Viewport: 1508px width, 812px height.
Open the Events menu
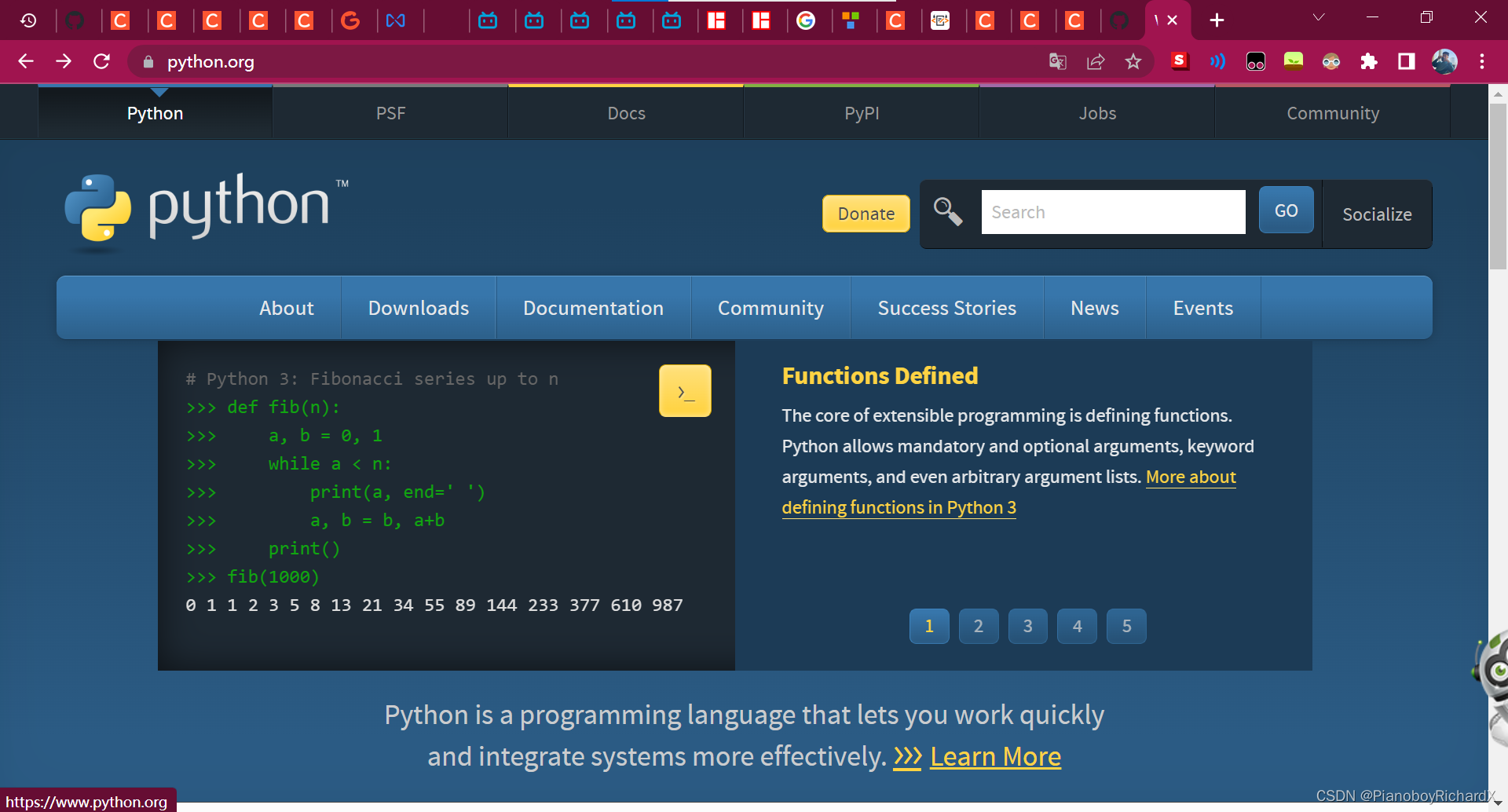(1203, 308)
